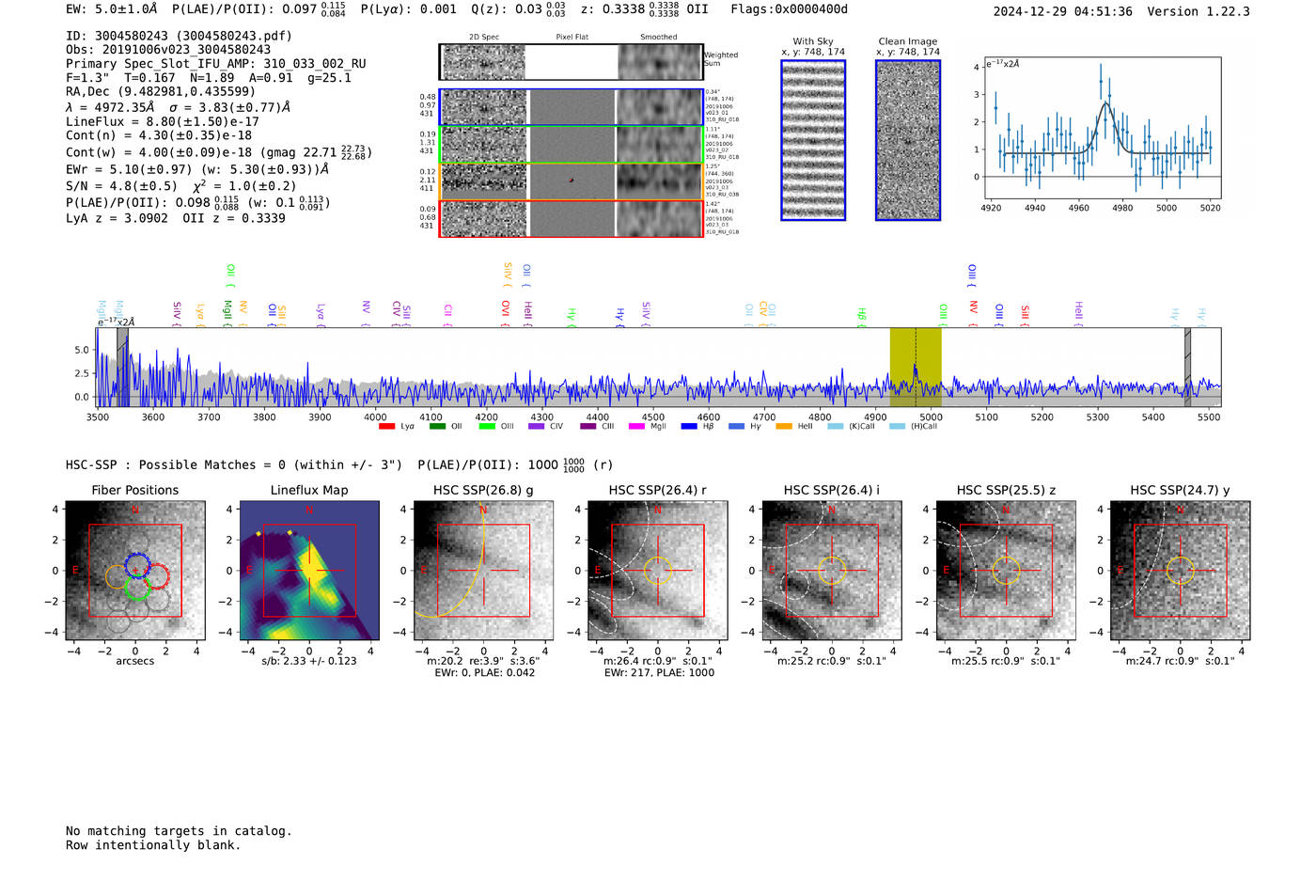
Task: Click the Clean Image fiber cutout
Action: point(908,140)
